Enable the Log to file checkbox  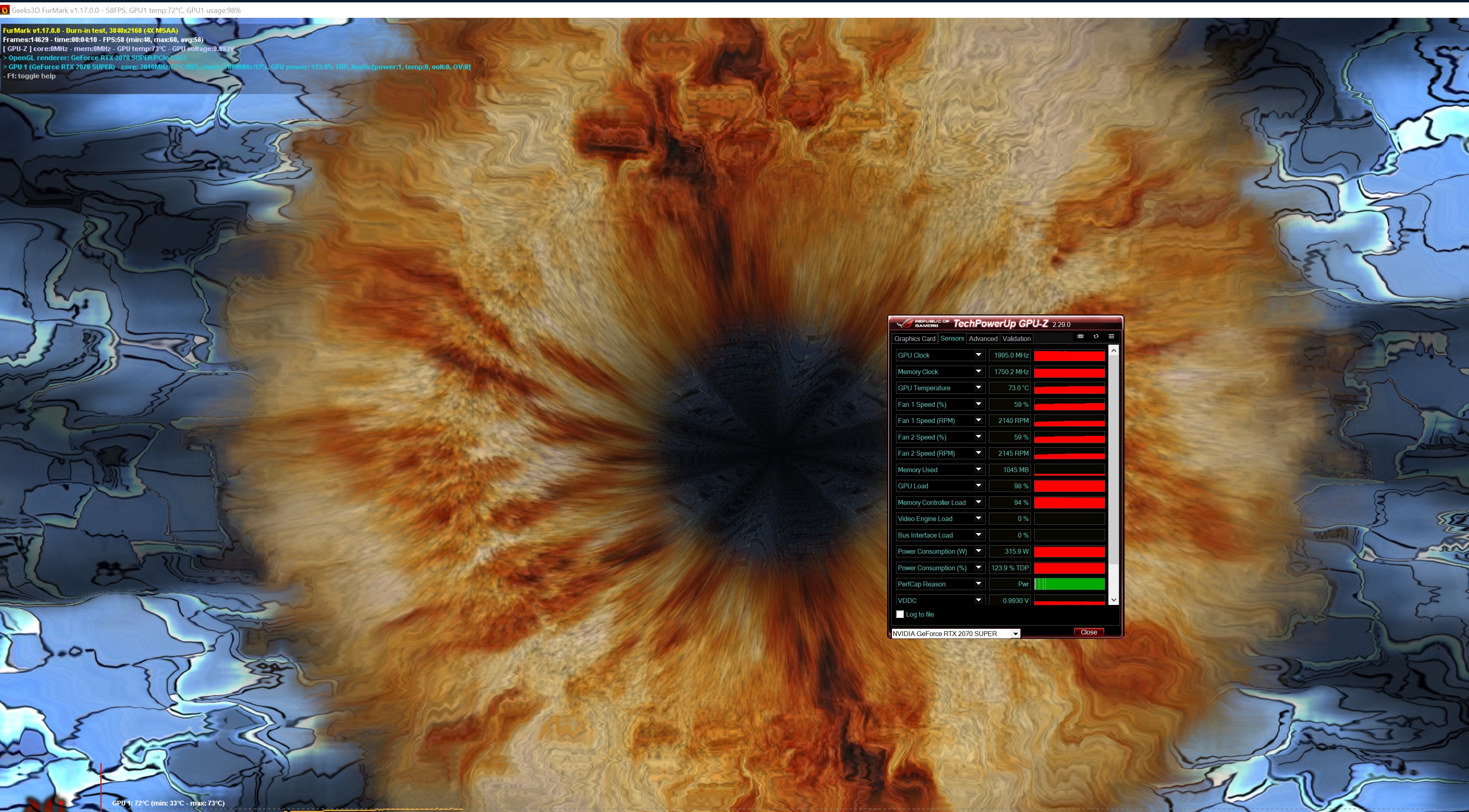(900, 614)
